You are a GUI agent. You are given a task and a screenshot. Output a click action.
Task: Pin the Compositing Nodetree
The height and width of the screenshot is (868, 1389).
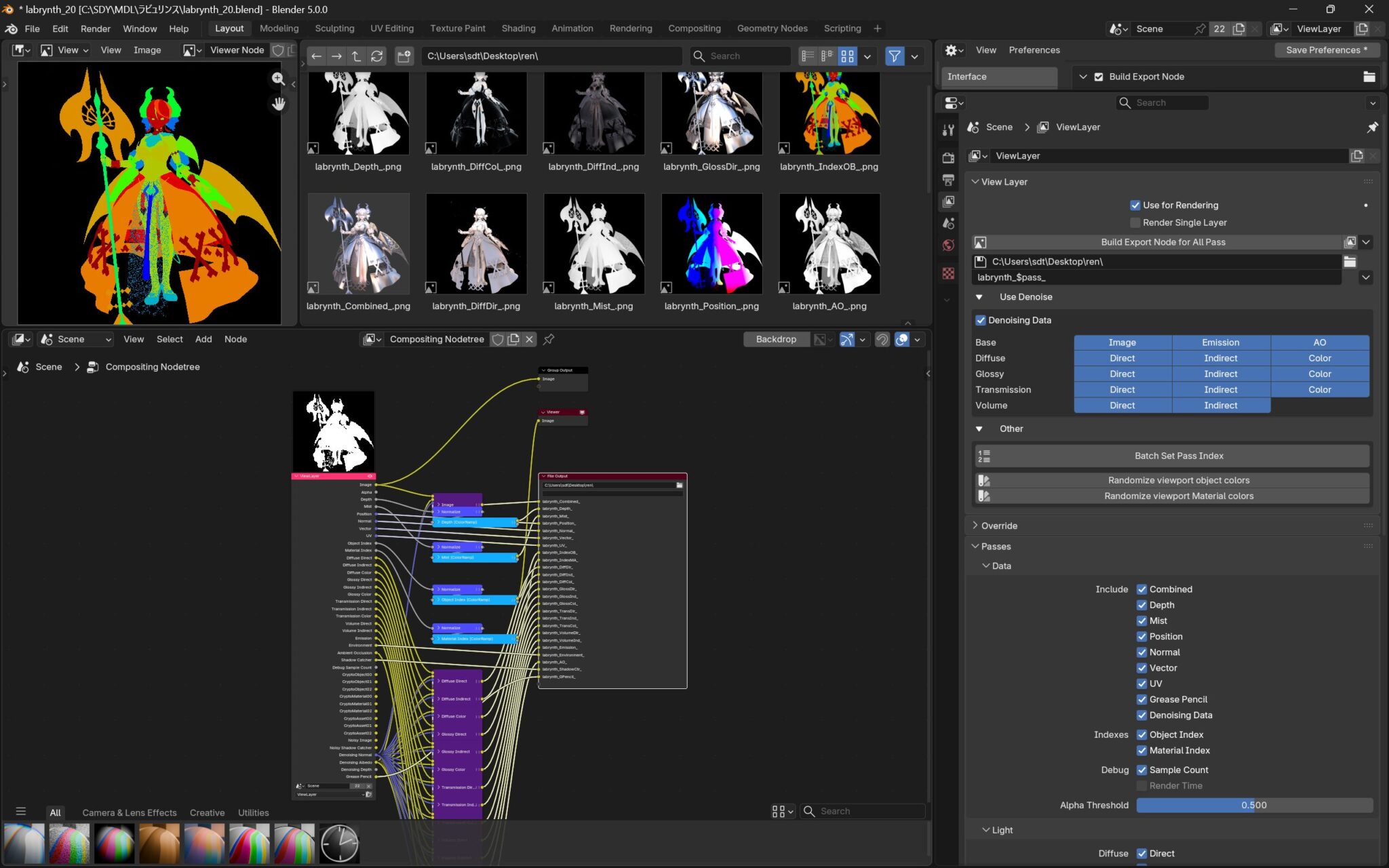549,339
